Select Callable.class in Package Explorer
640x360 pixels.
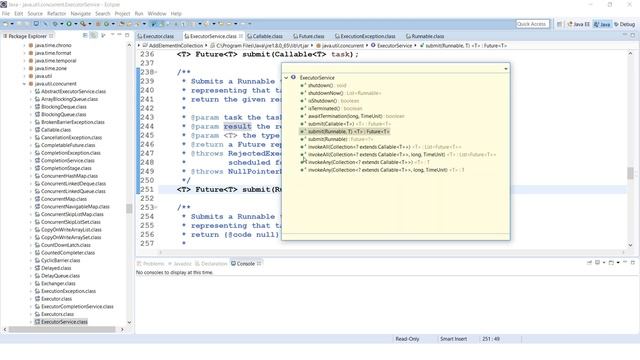coord(56,130)
